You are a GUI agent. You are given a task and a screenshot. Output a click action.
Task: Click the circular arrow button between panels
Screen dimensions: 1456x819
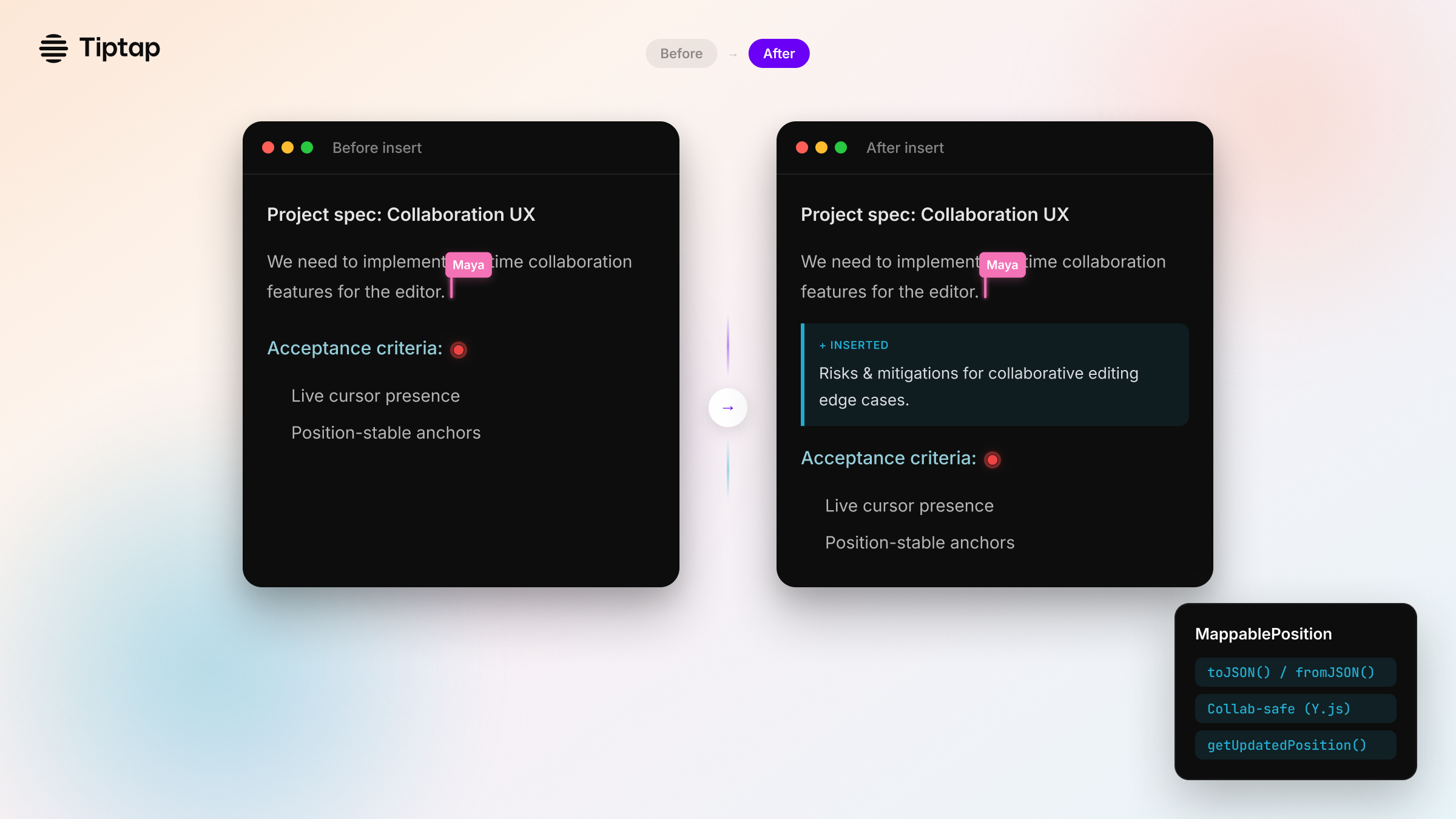point(728,408)
